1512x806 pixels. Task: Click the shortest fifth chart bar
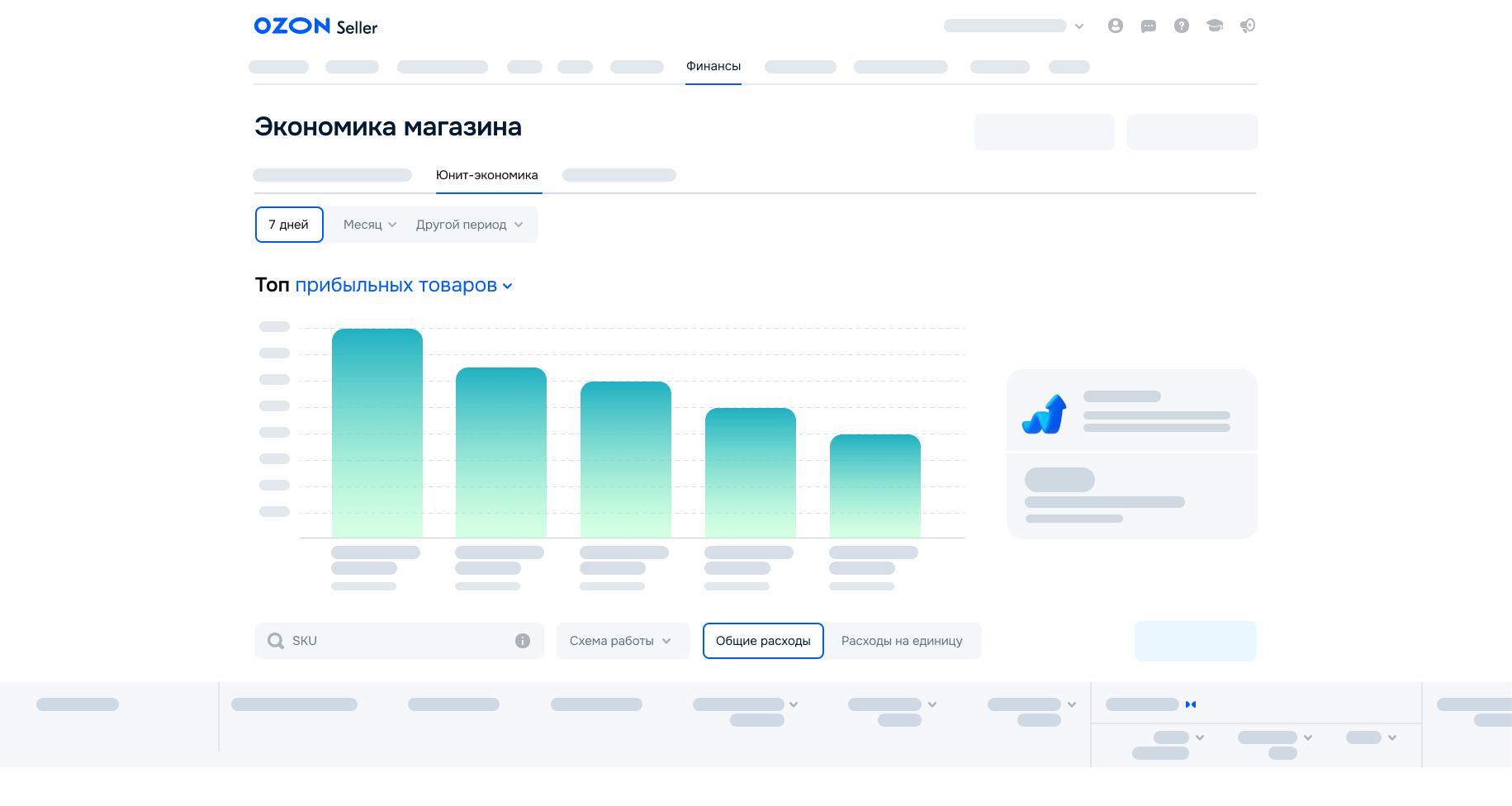pyautogui.click(x=875, y=486)
